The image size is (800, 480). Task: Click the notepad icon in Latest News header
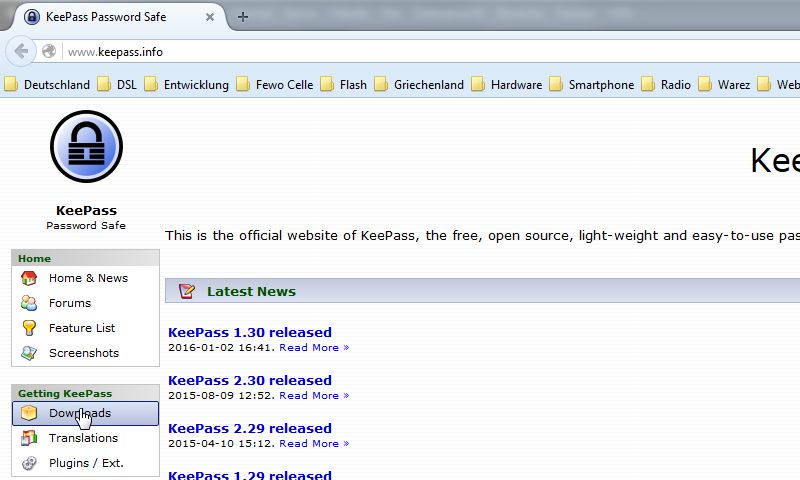(x=187, y=291)
